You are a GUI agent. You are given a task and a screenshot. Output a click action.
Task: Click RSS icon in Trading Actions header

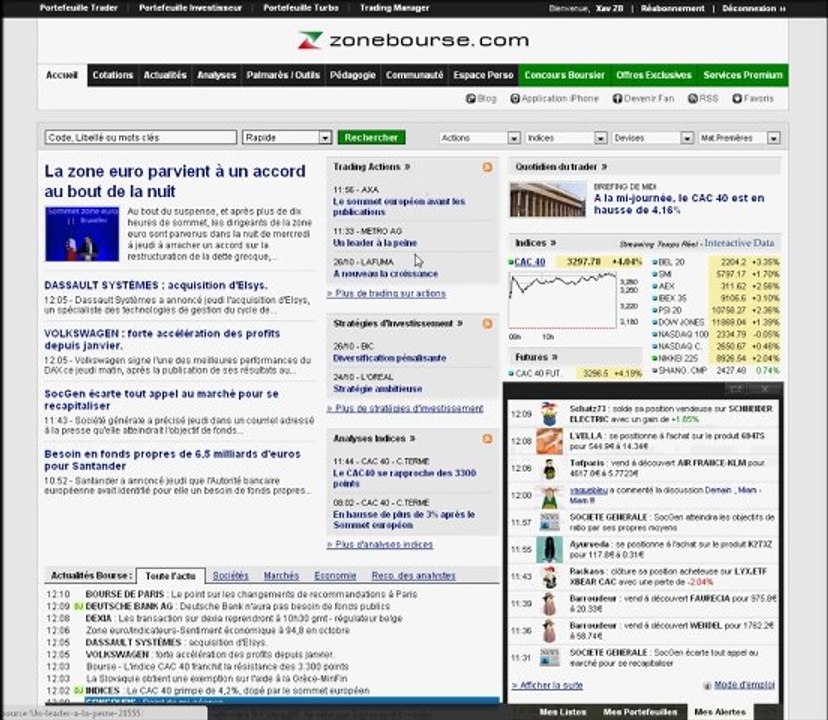tap(487, 167)
